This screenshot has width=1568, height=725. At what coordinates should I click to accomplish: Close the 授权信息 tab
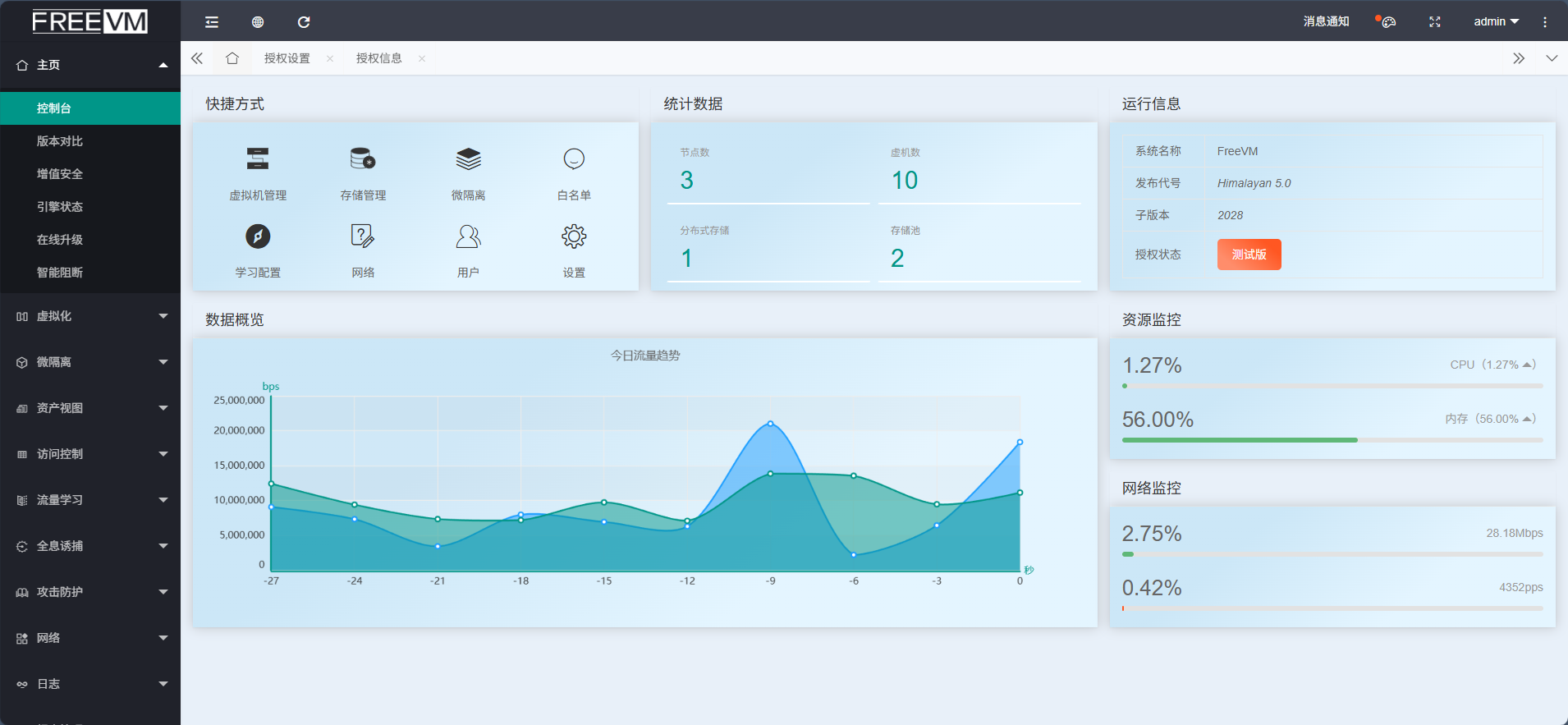422,58
